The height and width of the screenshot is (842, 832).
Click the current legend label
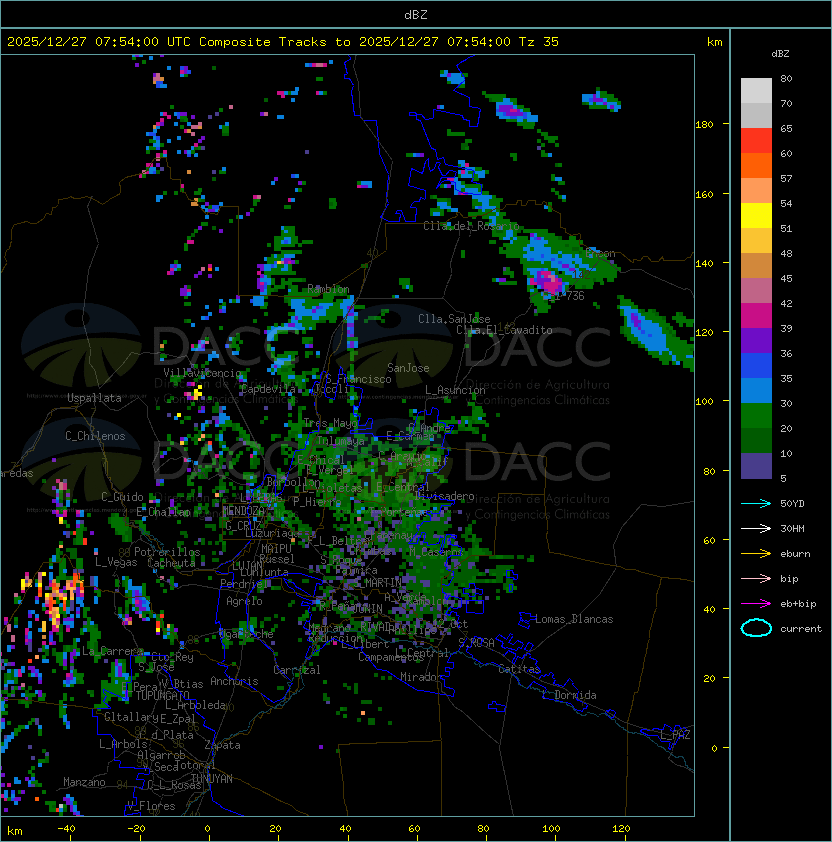pos(801,629)
